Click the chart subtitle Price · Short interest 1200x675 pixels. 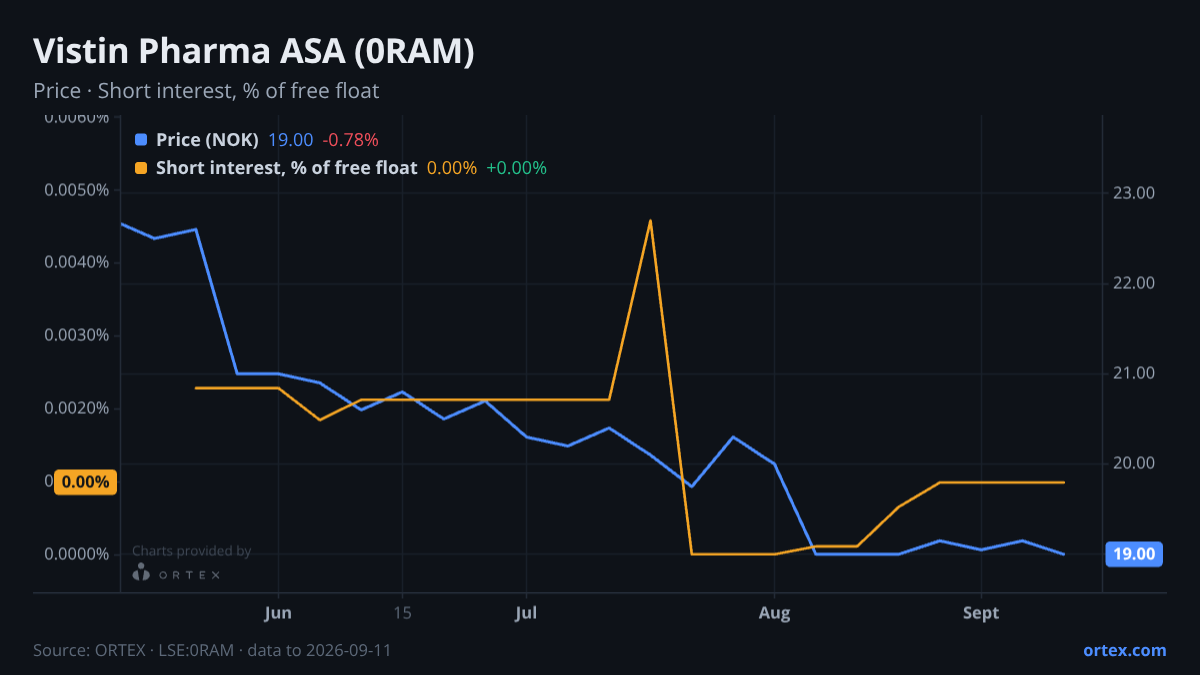[206, 91]
